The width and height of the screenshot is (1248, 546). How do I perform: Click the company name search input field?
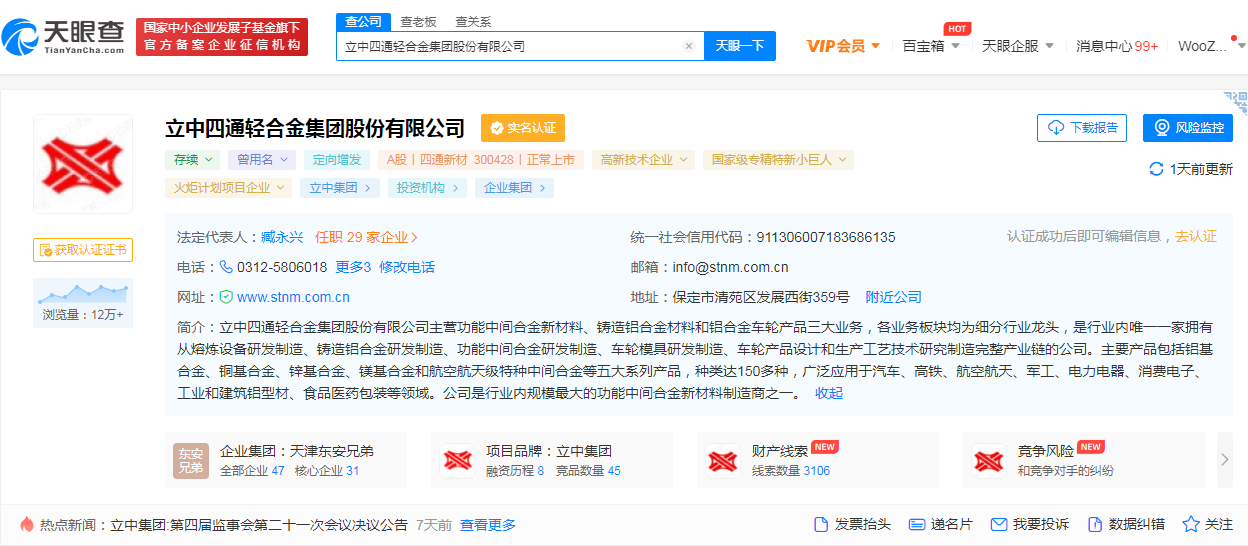(x=520, y=46)
